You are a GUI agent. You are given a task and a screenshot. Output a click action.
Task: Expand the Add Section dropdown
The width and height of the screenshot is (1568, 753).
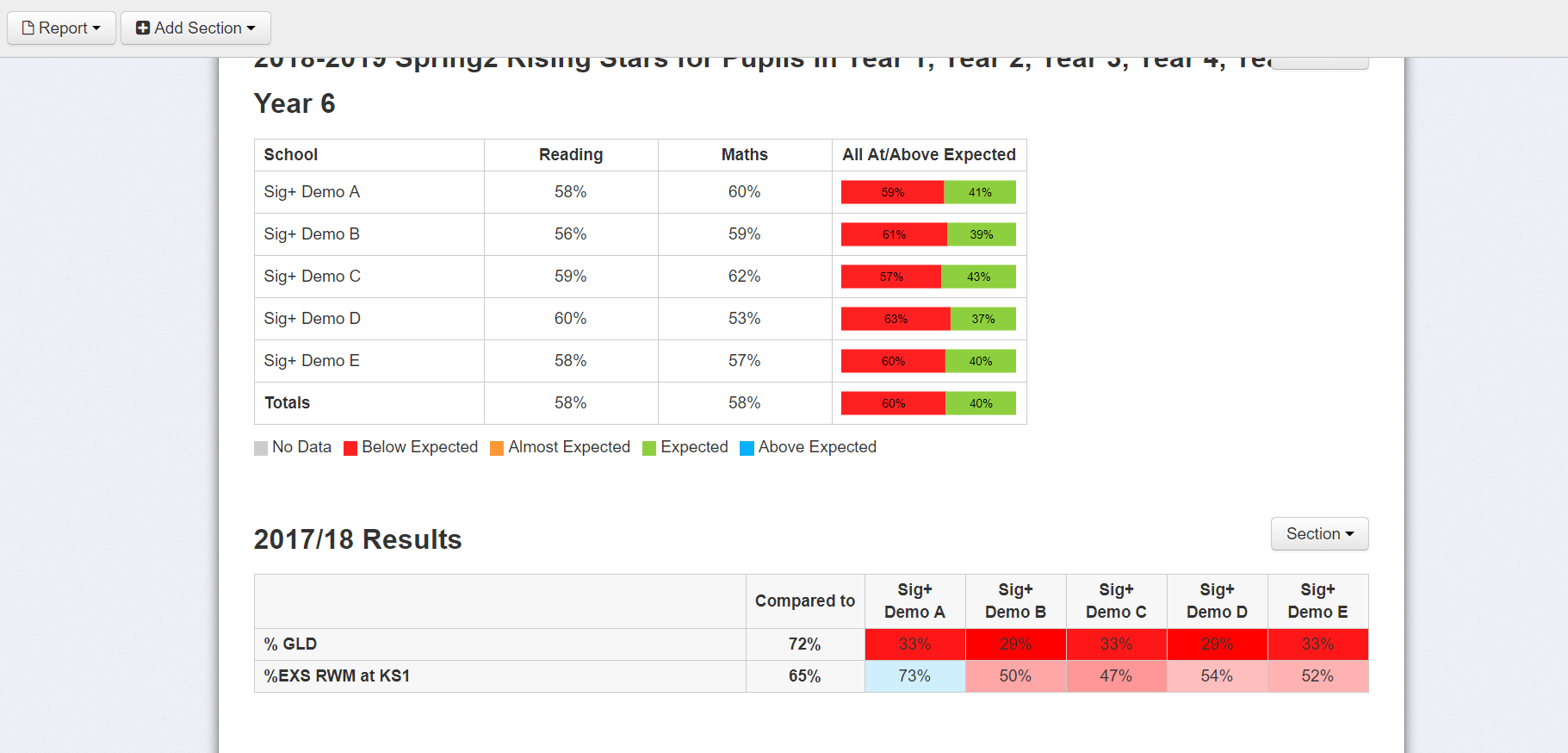[195, 27]
